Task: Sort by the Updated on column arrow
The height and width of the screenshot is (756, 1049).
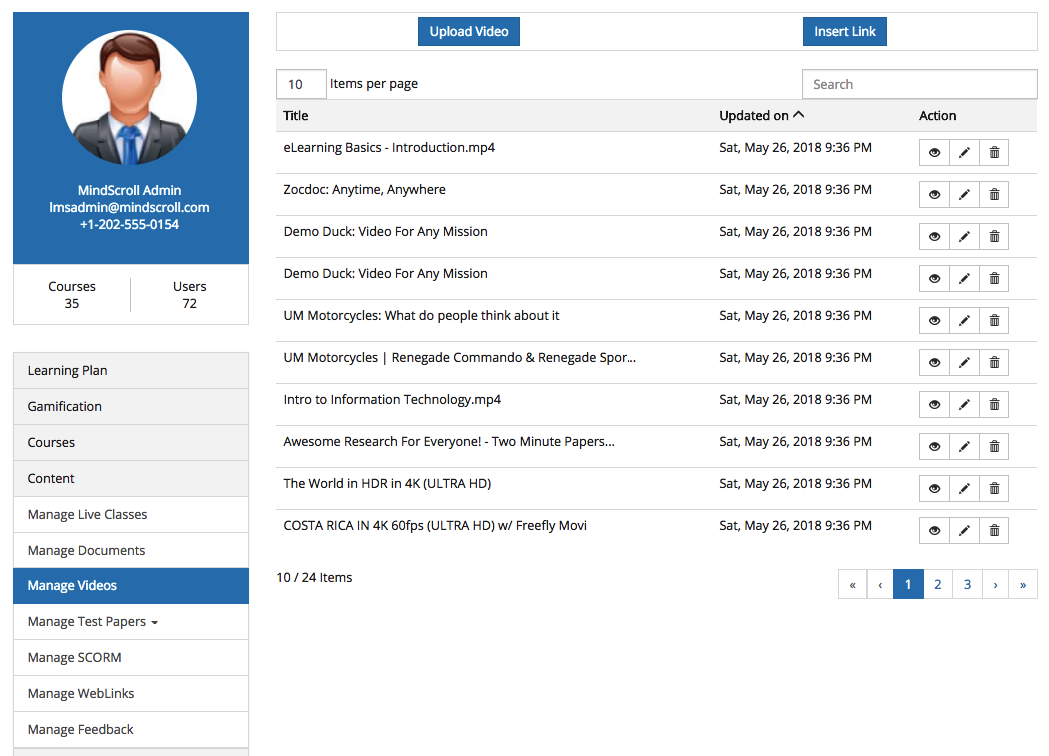Action: point(799,115)
